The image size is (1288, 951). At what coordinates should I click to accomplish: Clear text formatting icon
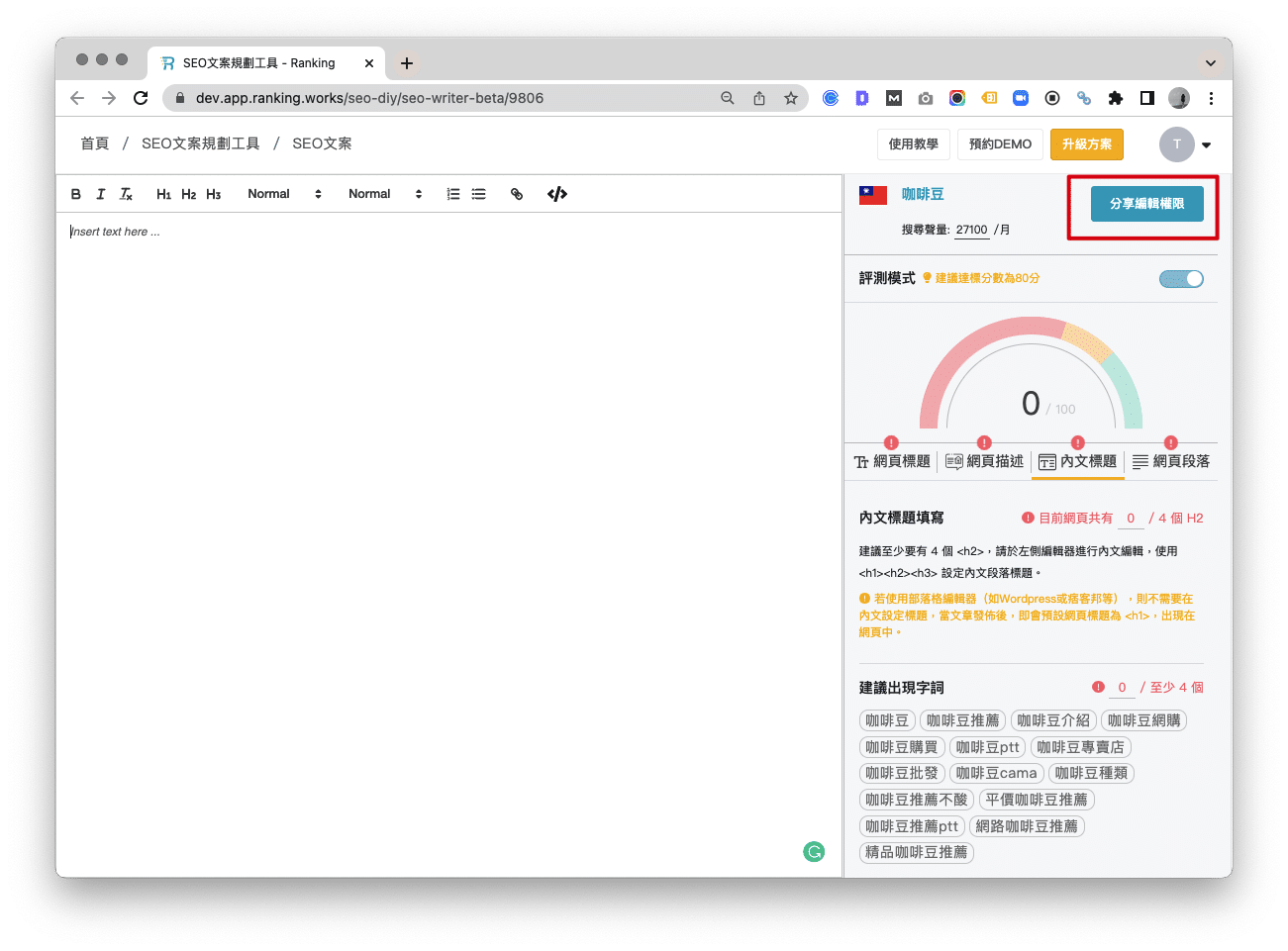(126, 194)
